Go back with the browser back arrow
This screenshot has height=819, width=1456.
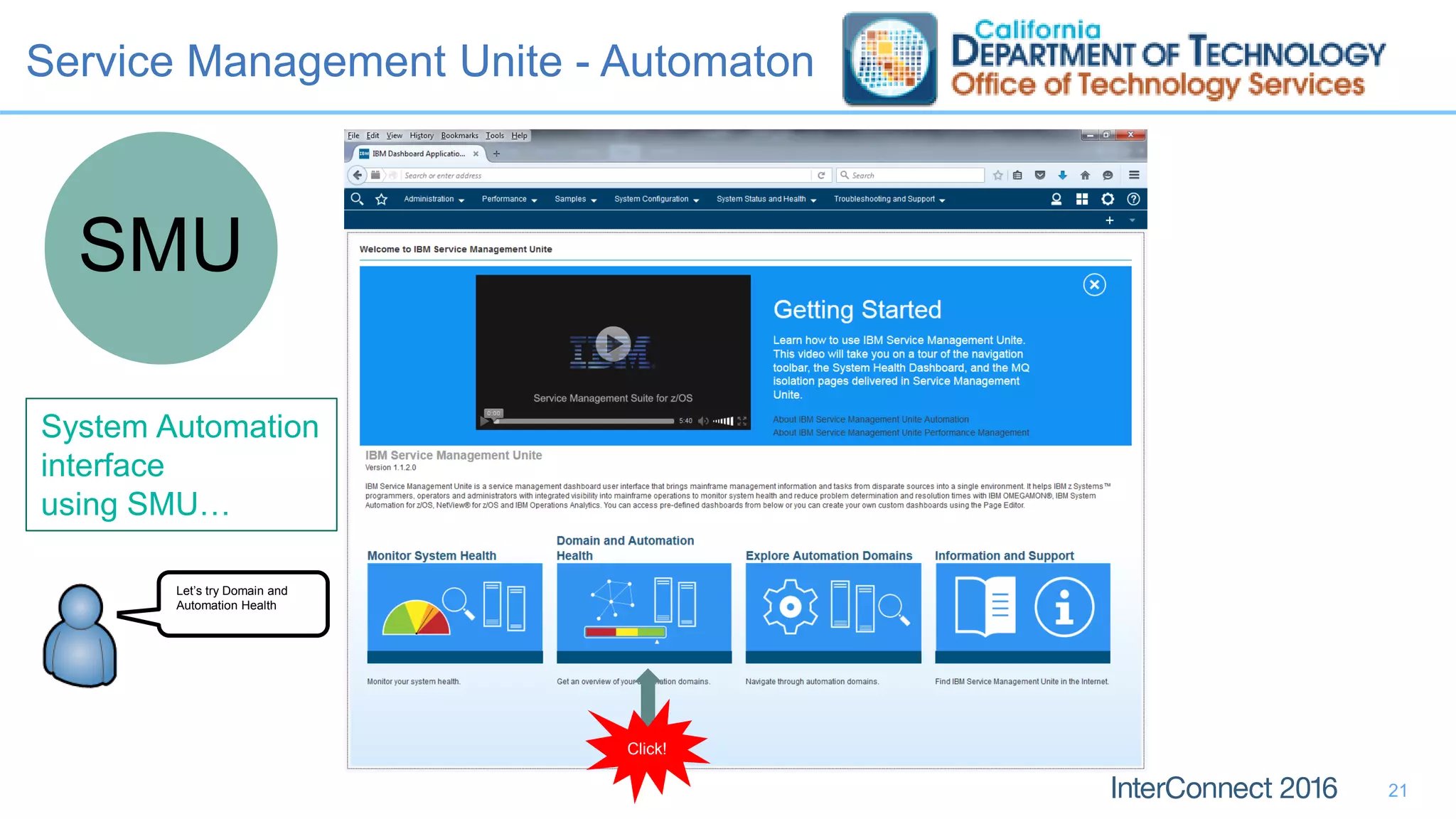tap(358, 175)
